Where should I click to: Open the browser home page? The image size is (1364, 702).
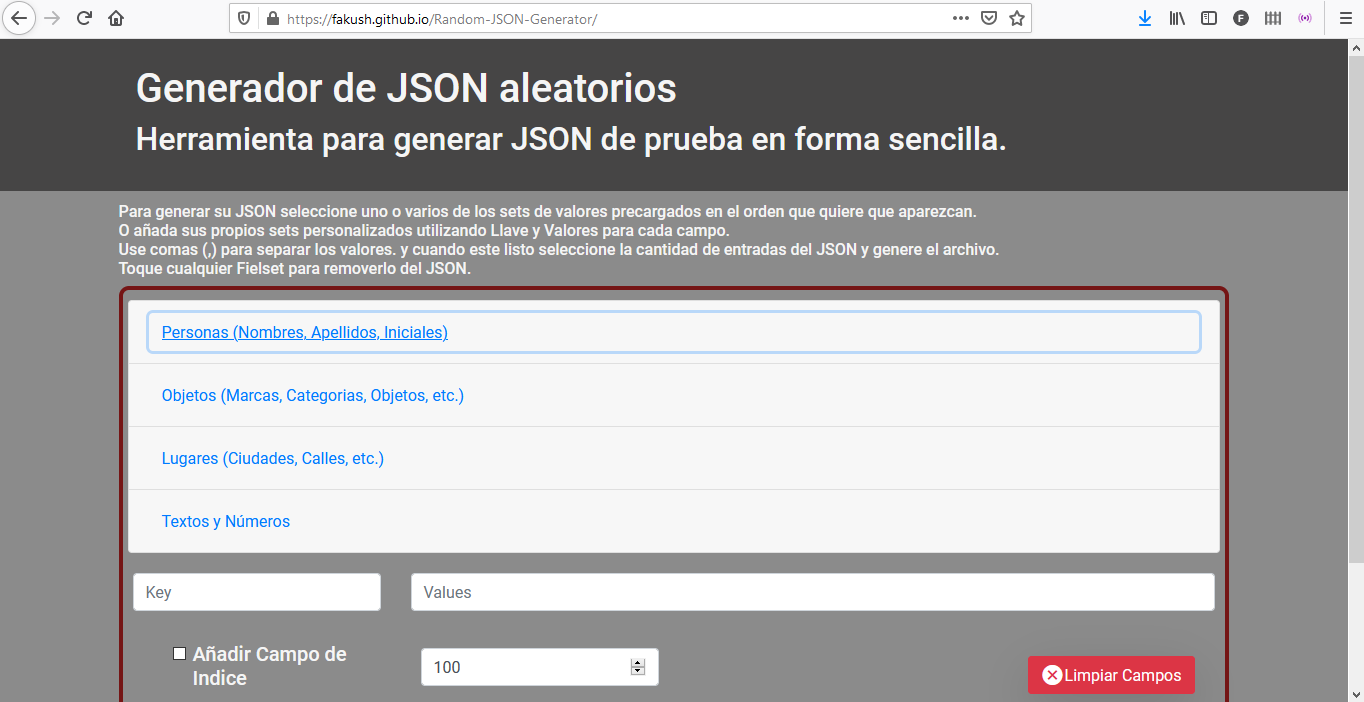coord(116,18)
